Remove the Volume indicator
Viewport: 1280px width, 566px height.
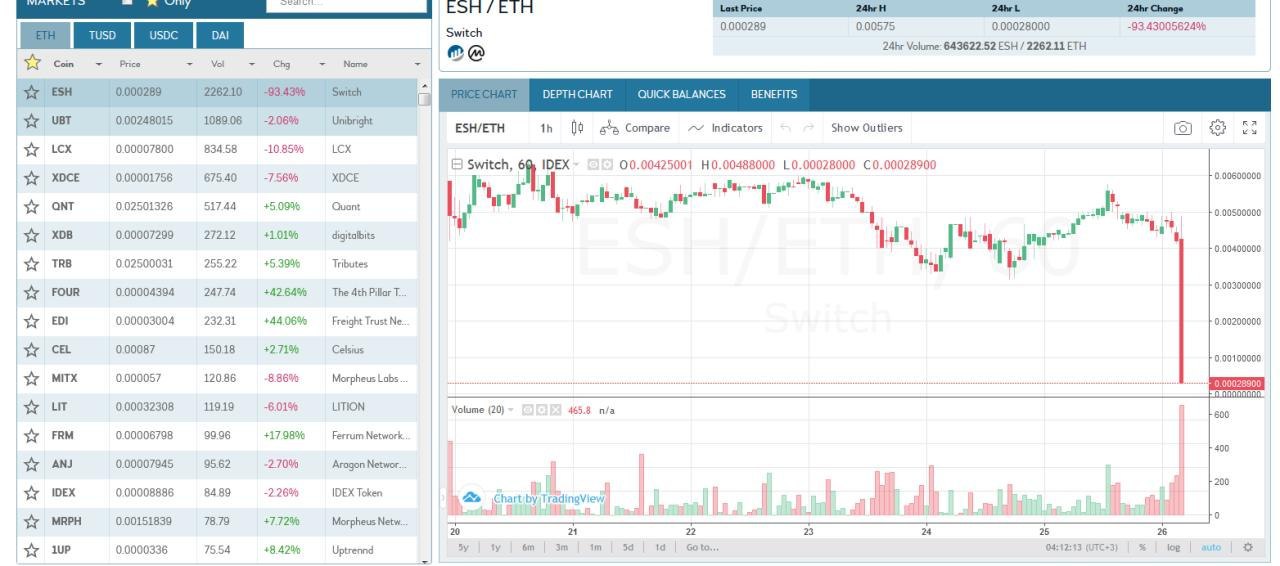point(556,410)
